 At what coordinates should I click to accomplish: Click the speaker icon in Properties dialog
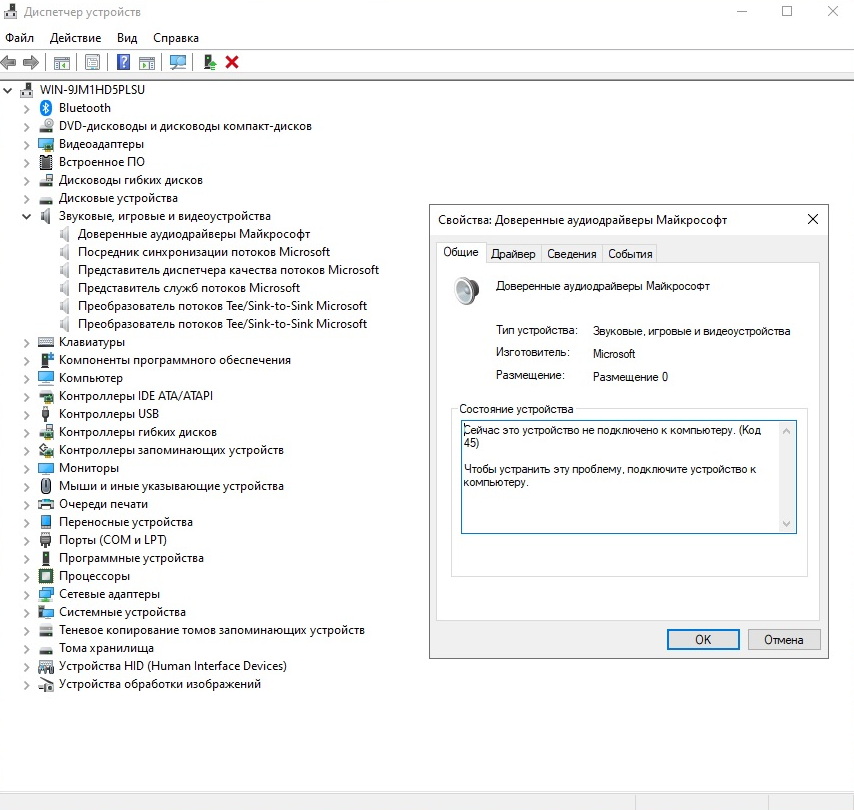pyautogui.click(x=467, y=290)
